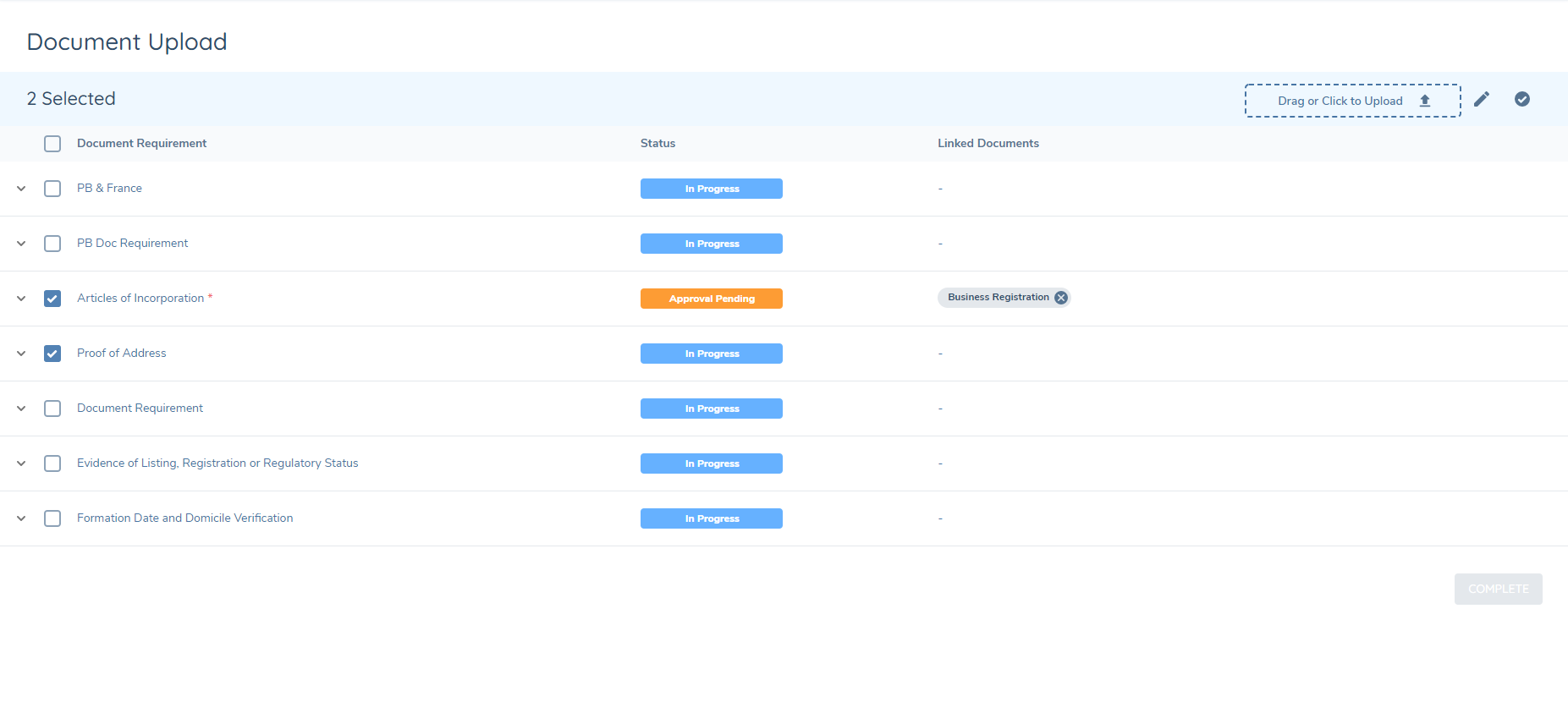Click the Status column header
This screenshot has height=702, width=1568.
[x=657, y=144]
